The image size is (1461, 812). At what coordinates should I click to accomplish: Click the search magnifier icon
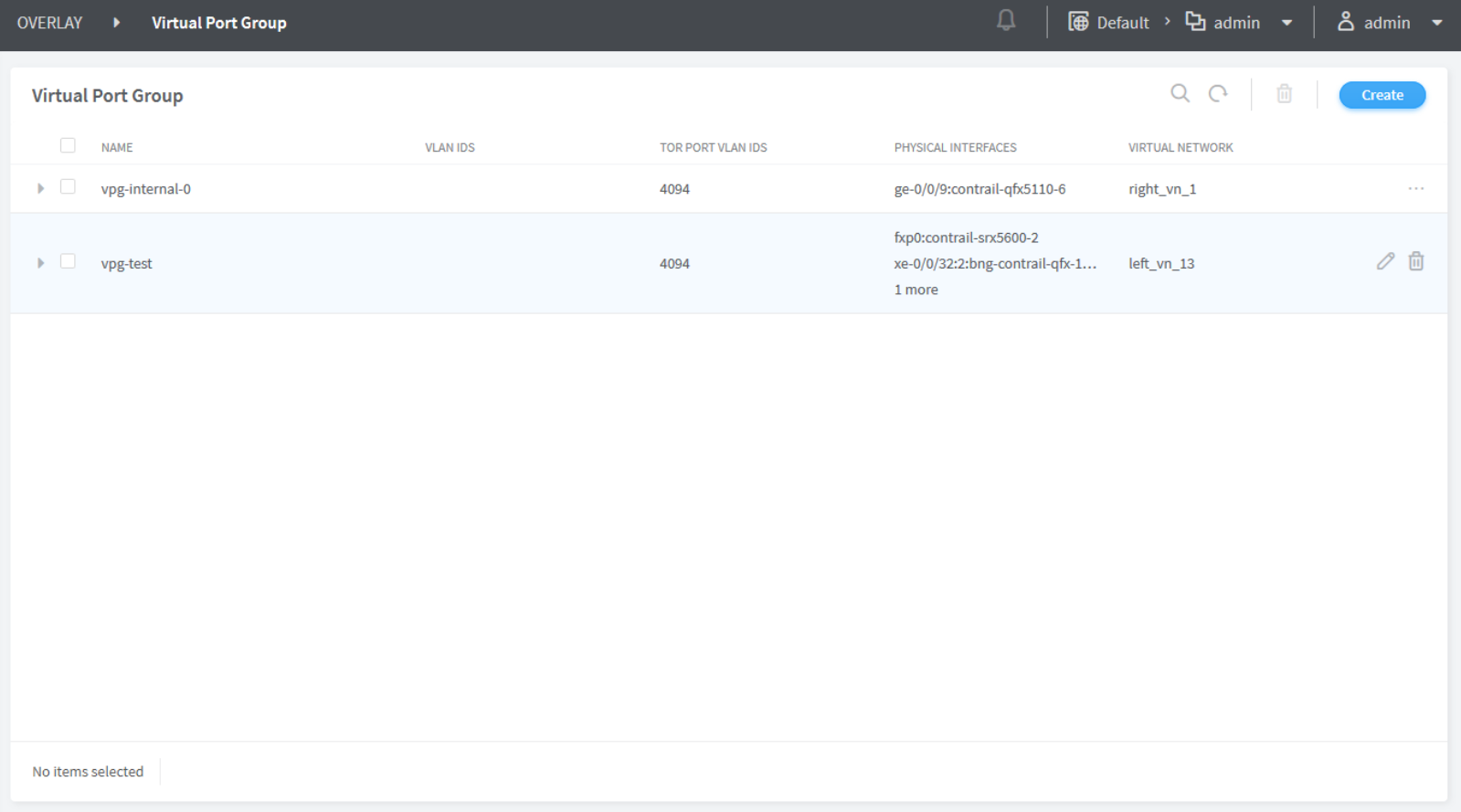click(x=1180, y=93)
